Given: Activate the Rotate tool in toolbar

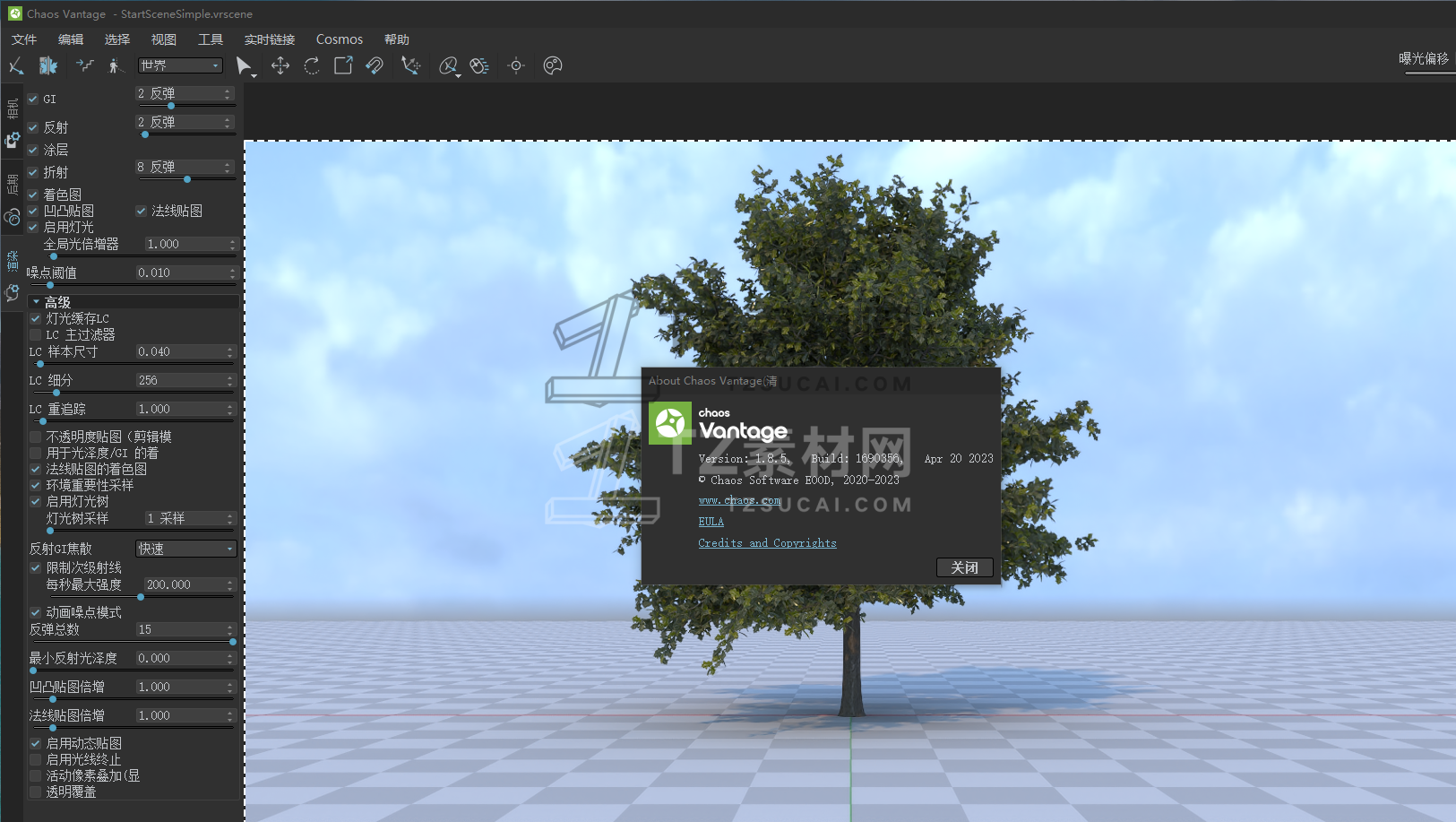Looking at the screenshot, I should click(312, 65).
